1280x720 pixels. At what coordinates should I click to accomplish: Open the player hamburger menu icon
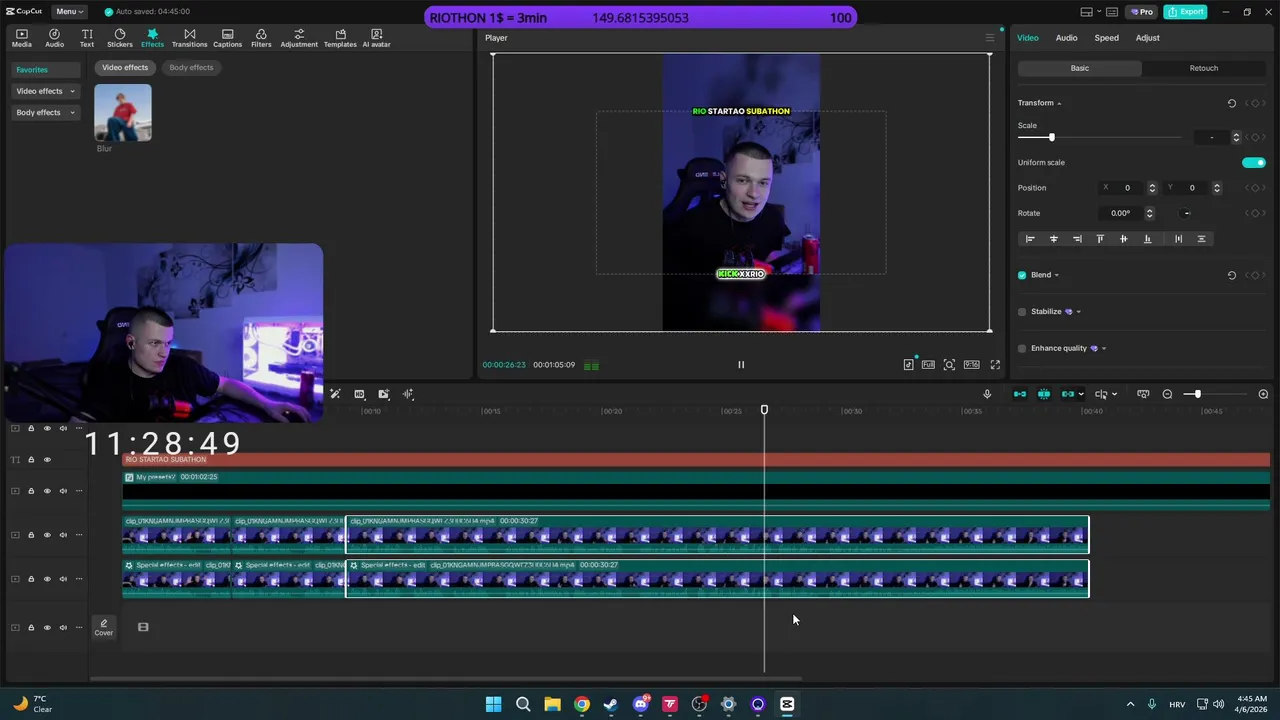point(990,38)
